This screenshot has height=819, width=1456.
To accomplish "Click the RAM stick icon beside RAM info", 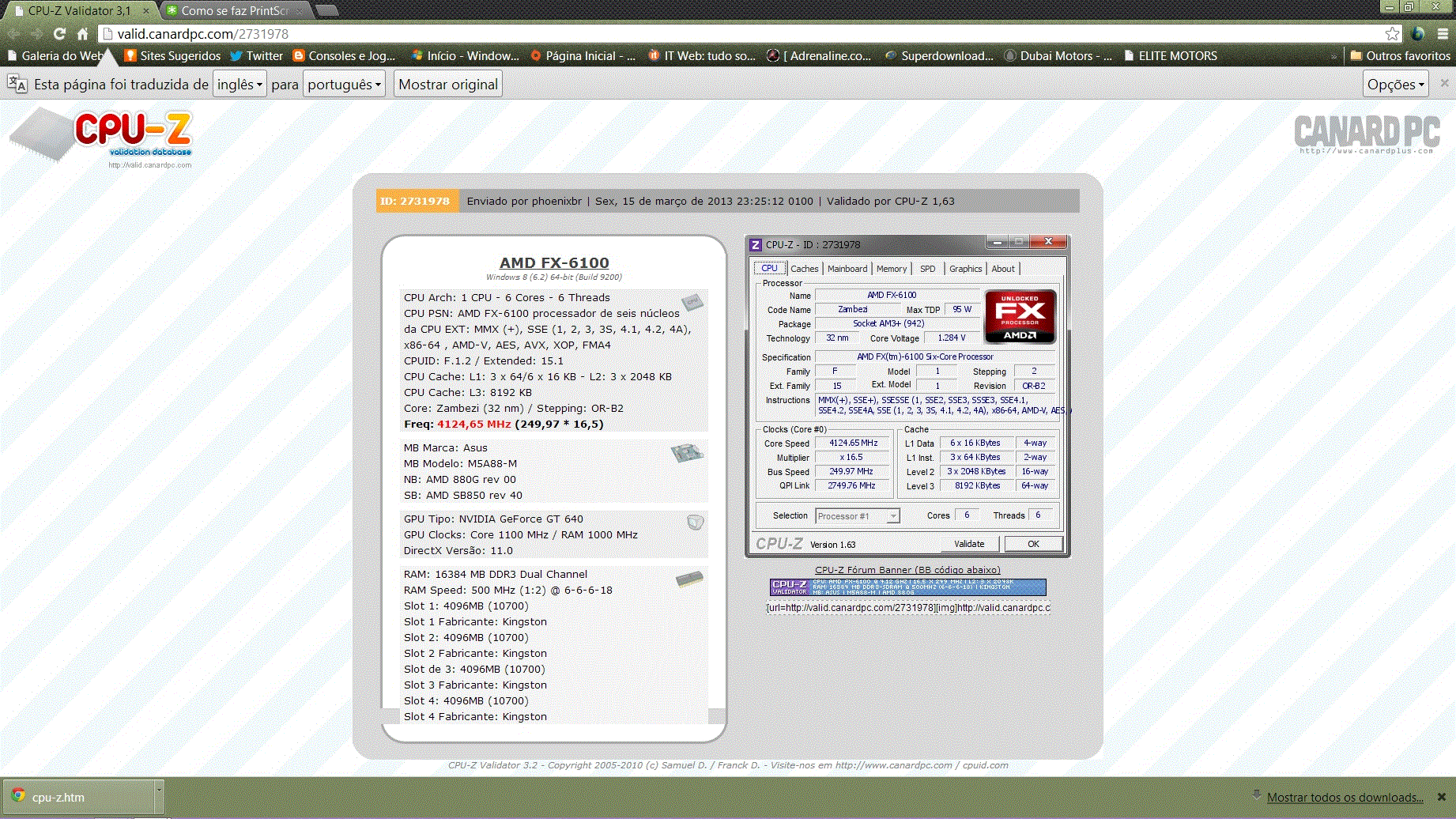I will pos(689,579).
